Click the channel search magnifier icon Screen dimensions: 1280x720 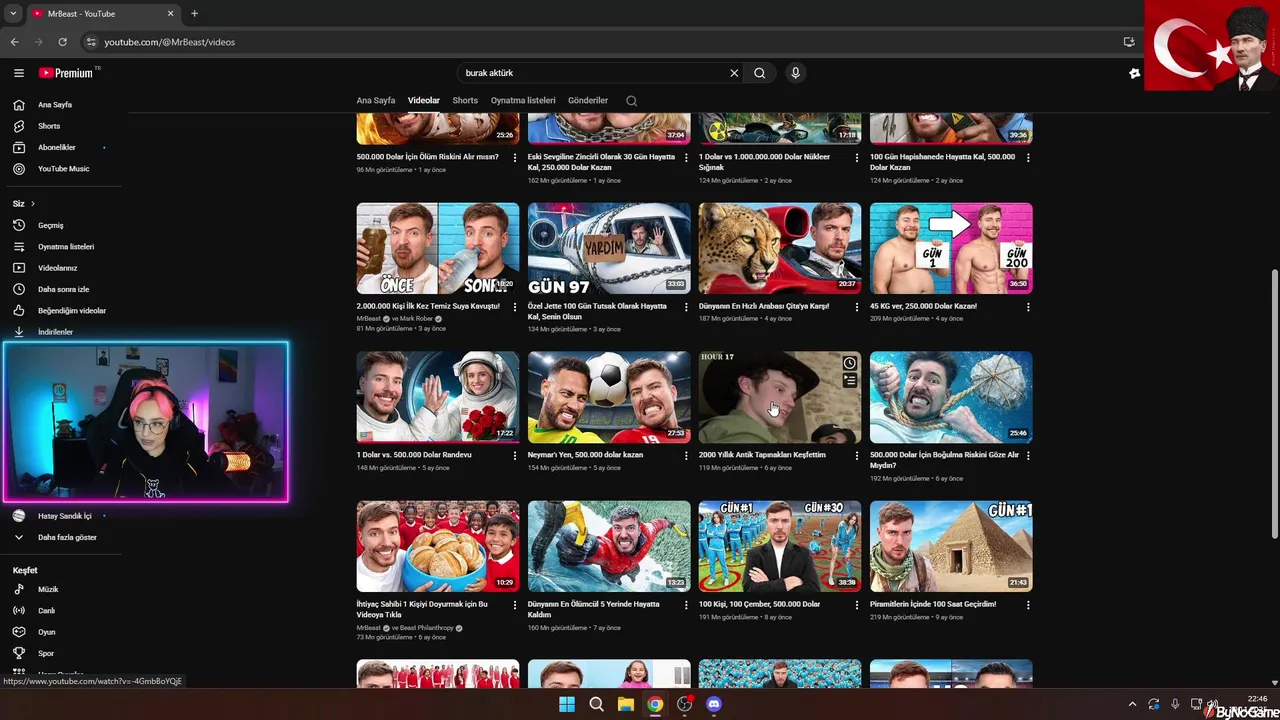tap(631, 101)
